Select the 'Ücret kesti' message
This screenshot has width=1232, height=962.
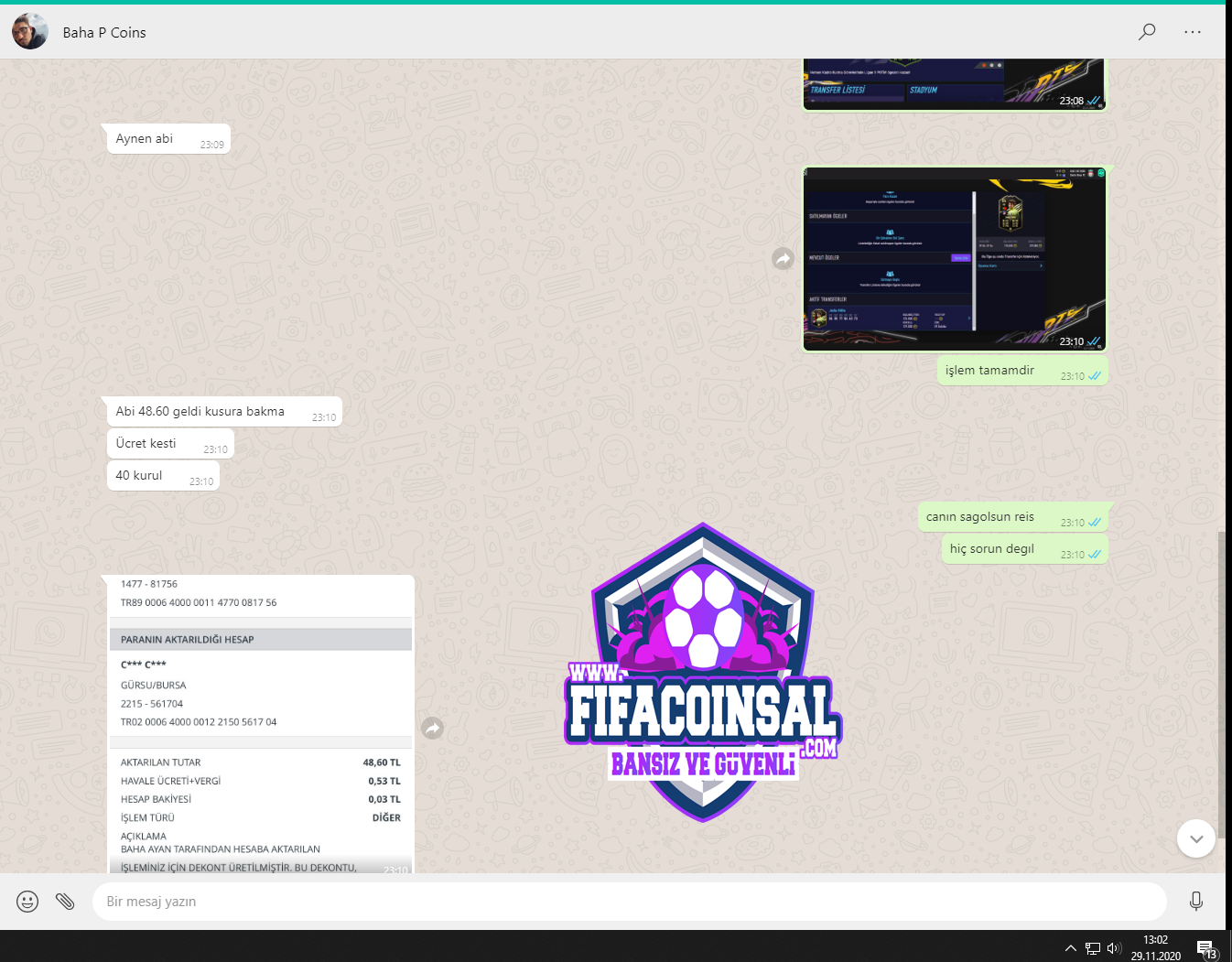point(170,444)
